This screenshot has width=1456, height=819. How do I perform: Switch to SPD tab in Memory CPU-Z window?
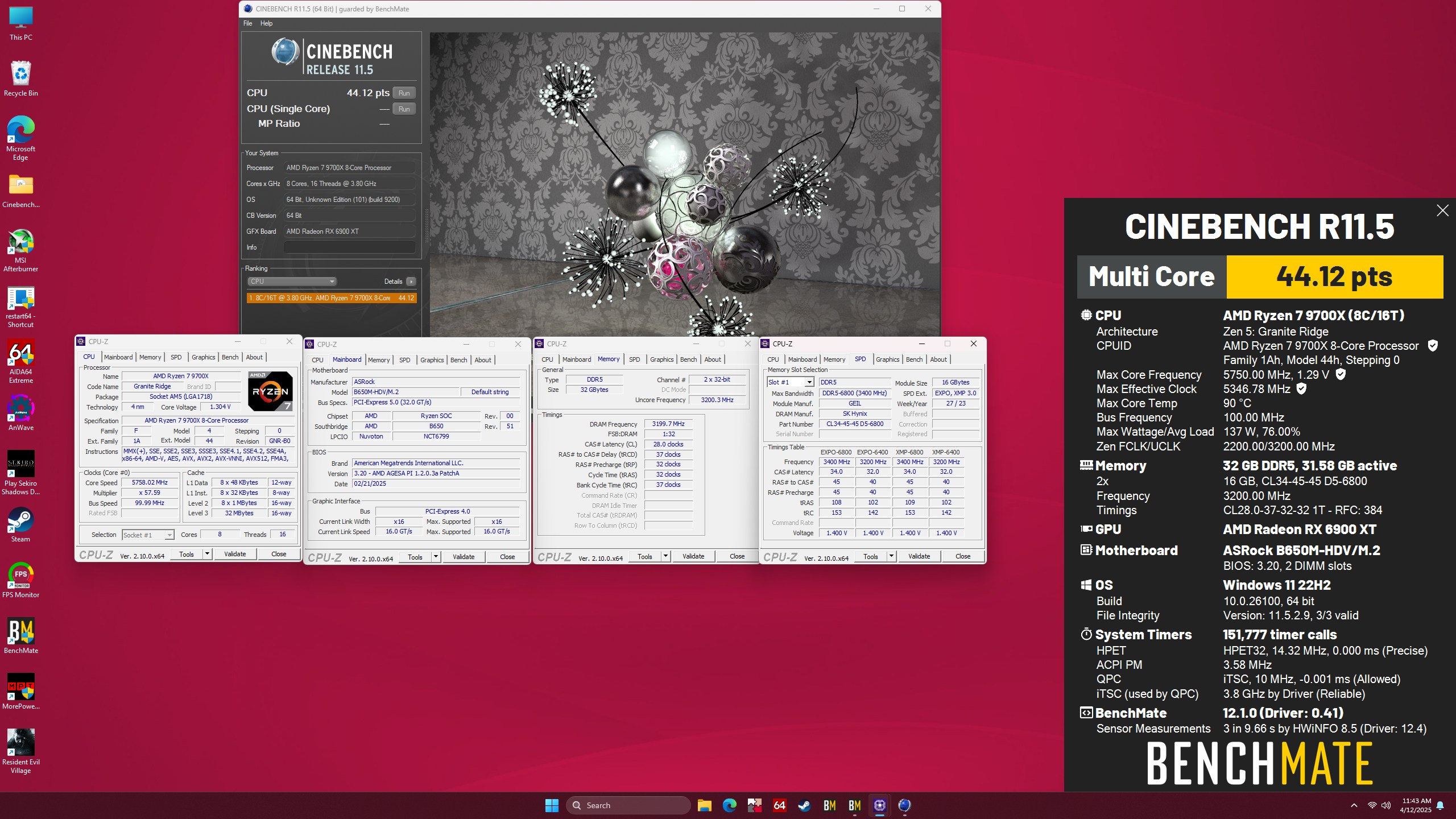click(634, 359)
